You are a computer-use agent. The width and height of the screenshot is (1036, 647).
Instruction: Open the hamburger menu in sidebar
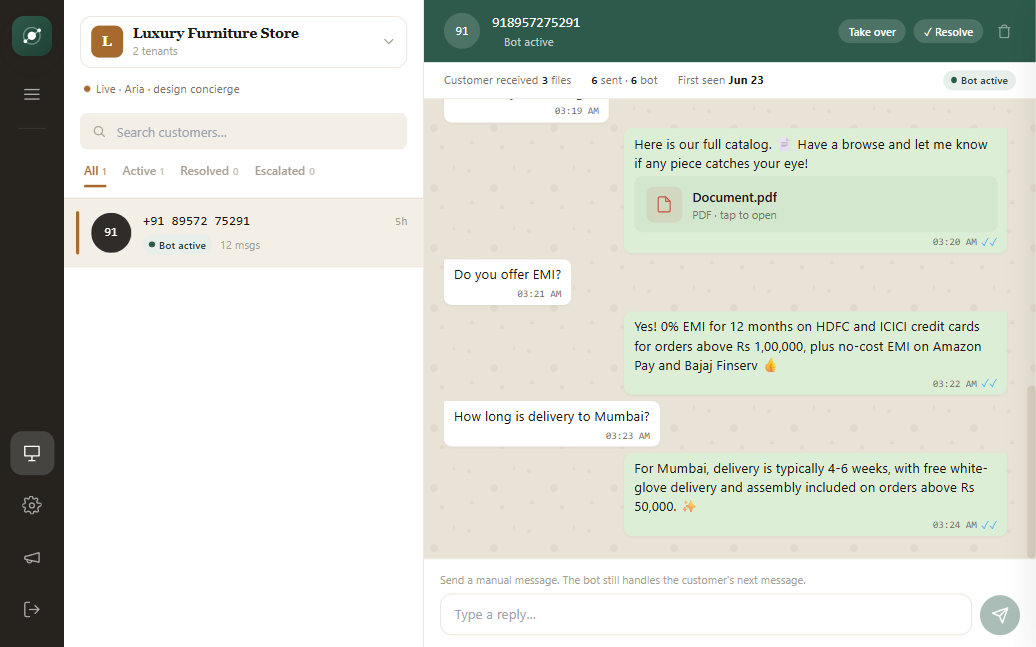(x=32, y=95)
